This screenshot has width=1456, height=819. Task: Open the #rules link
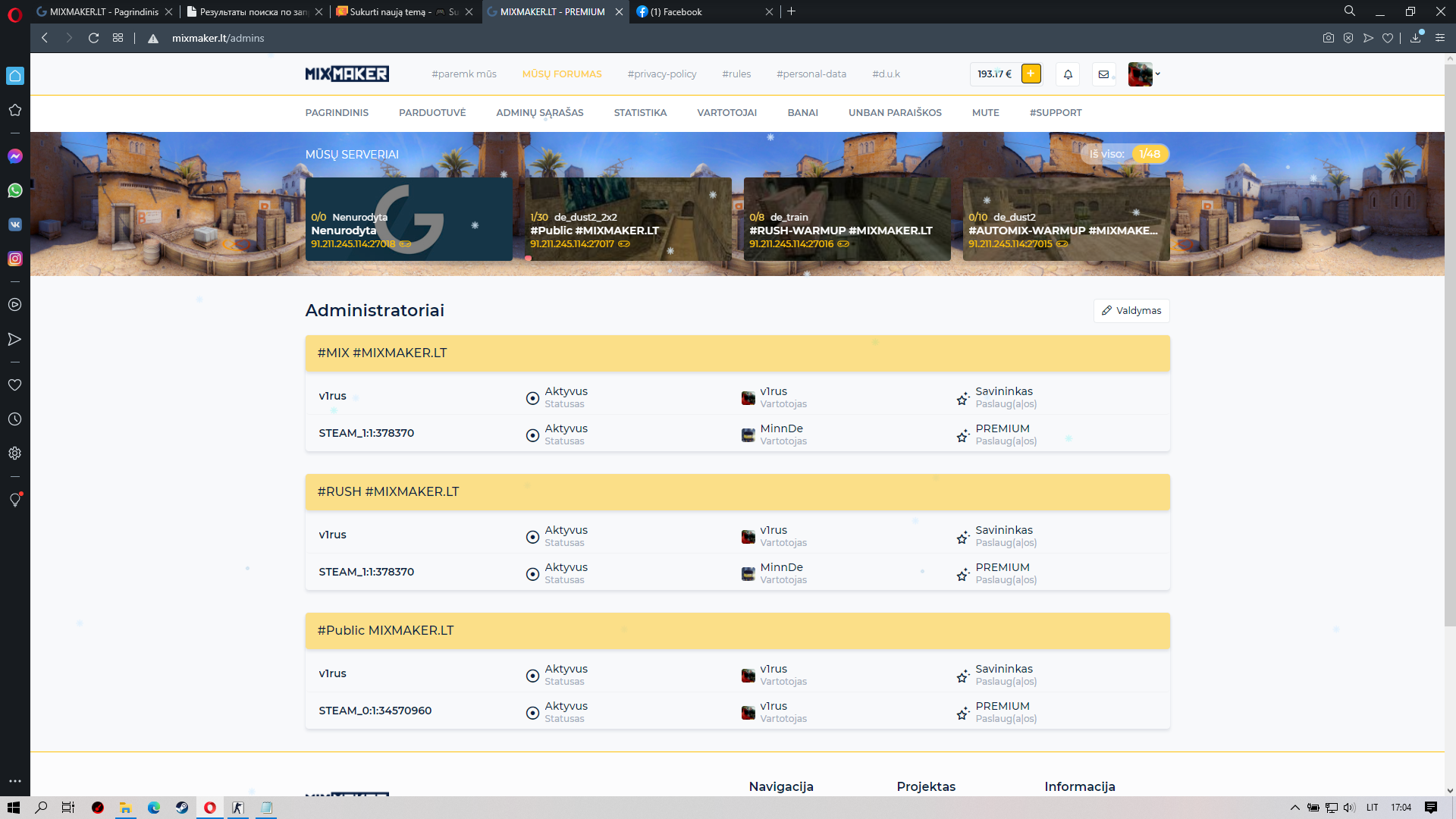[x=736, y=74]
